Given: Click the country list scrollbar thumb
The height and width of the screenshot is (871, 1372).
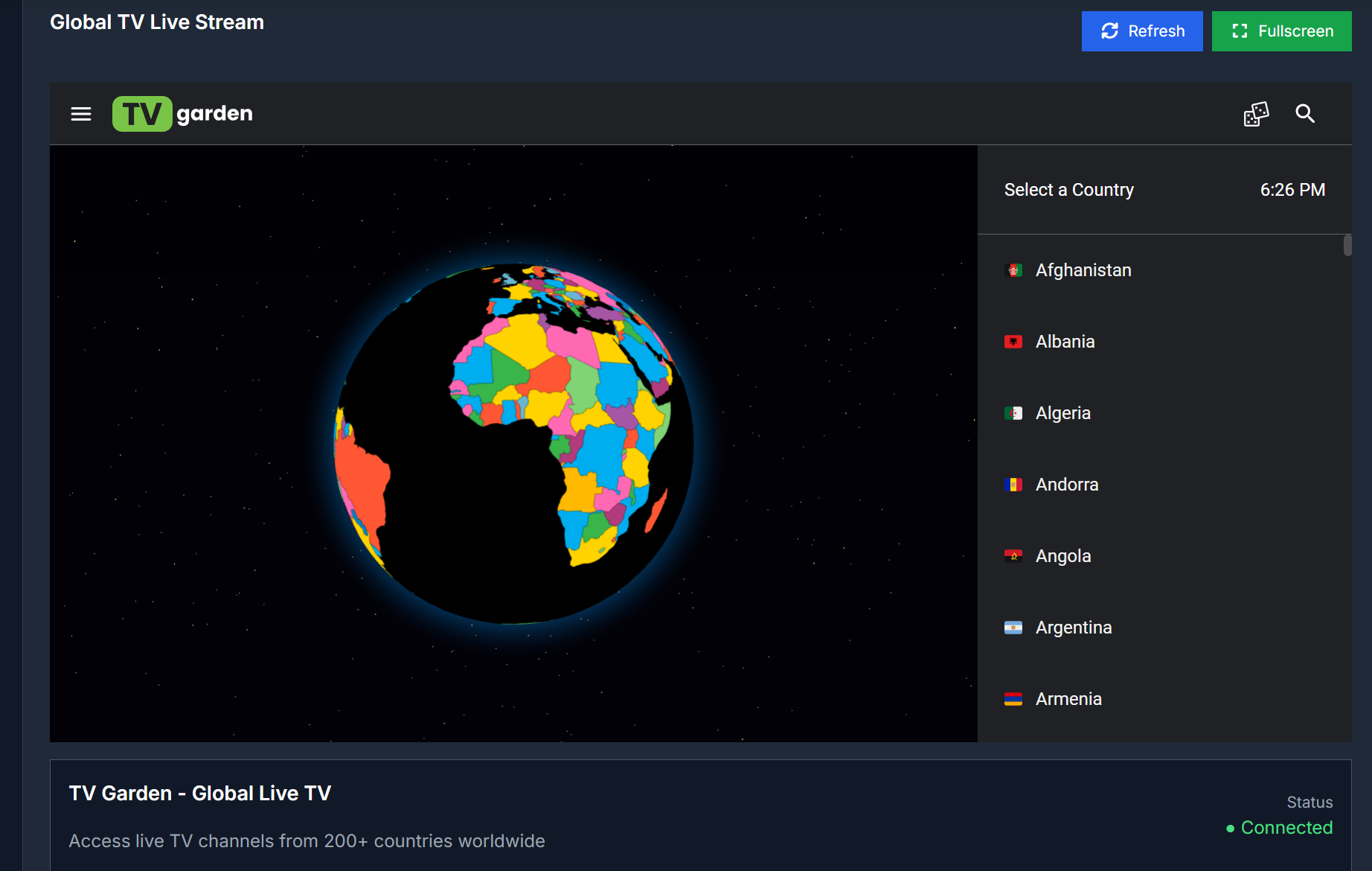Looking at the screenshot, I should (1347, 246).
